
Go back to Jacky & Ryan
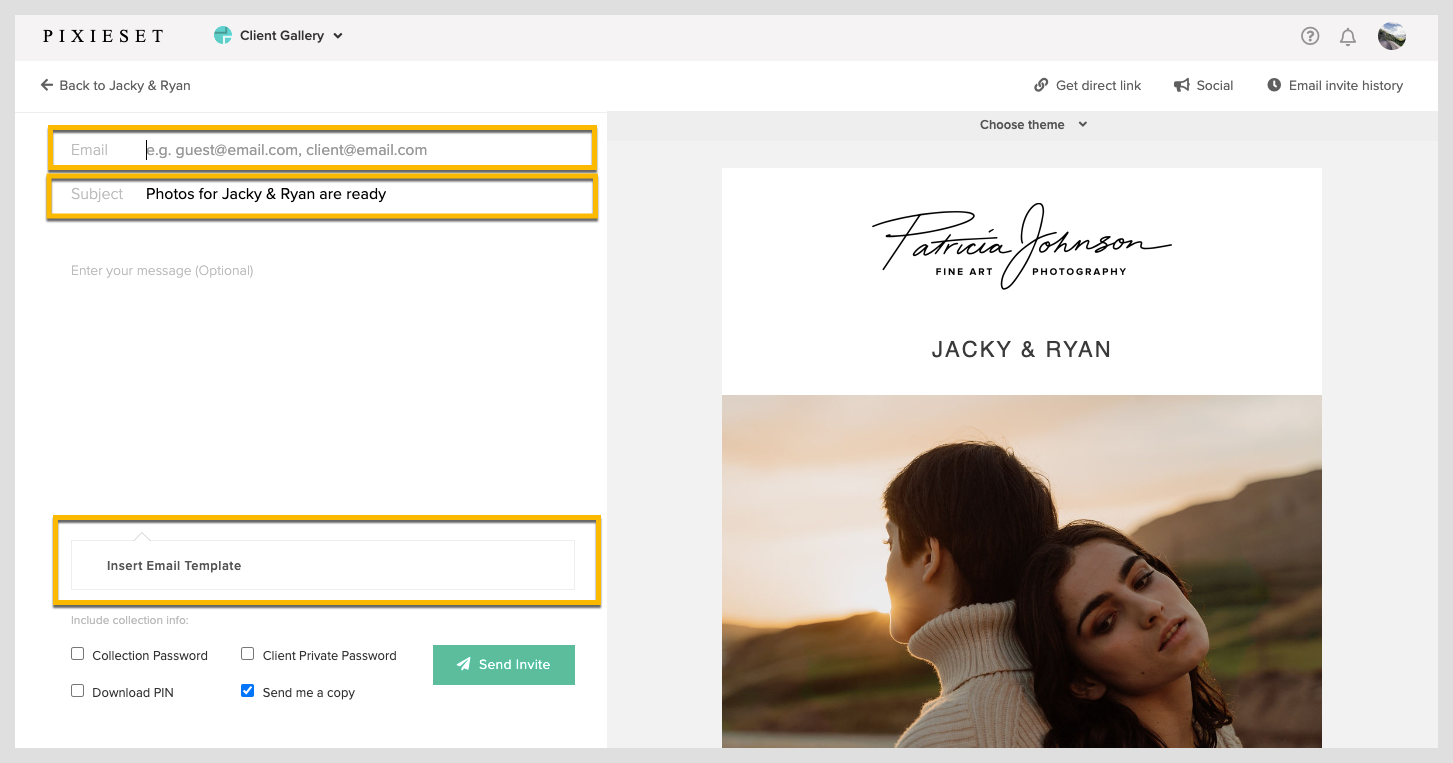(115, 85)
